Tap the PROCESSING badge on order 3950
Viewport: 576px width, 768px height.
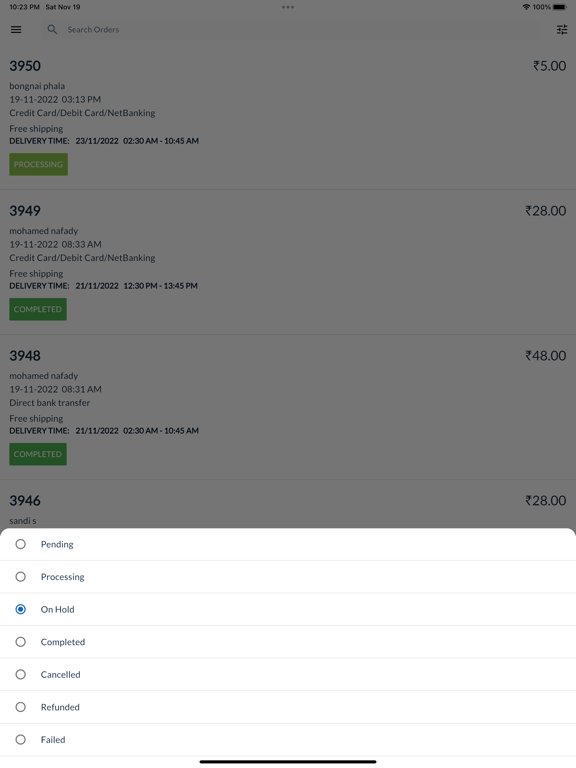click(x=39, y=164)
